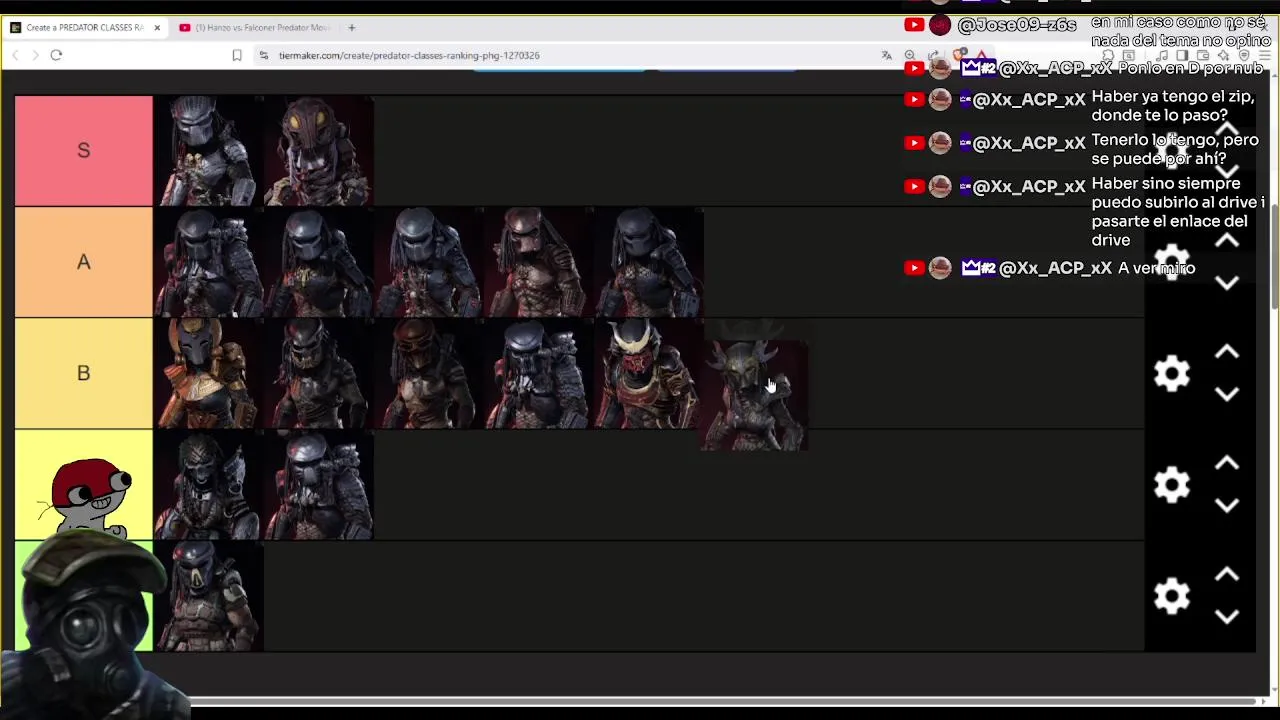
Task: Switch to the Hanzo vs. Falconer YouTube tab
Action: [258, 28]
